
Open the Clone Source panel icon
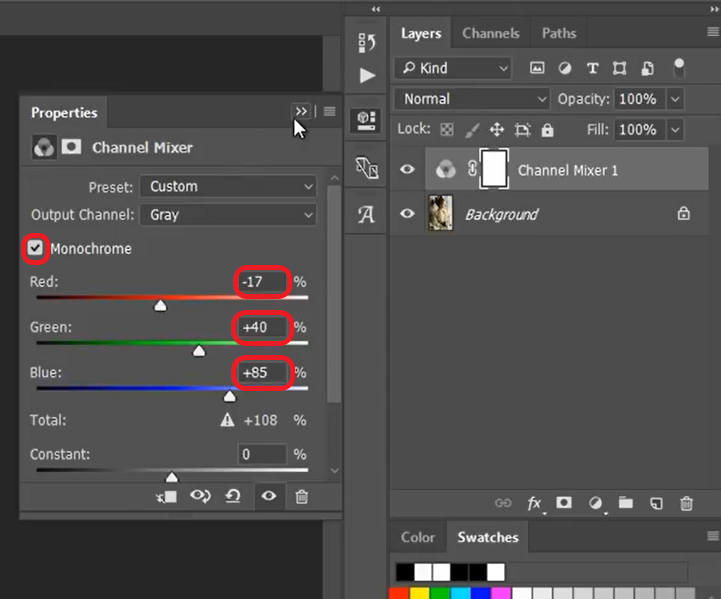point(366,168)
